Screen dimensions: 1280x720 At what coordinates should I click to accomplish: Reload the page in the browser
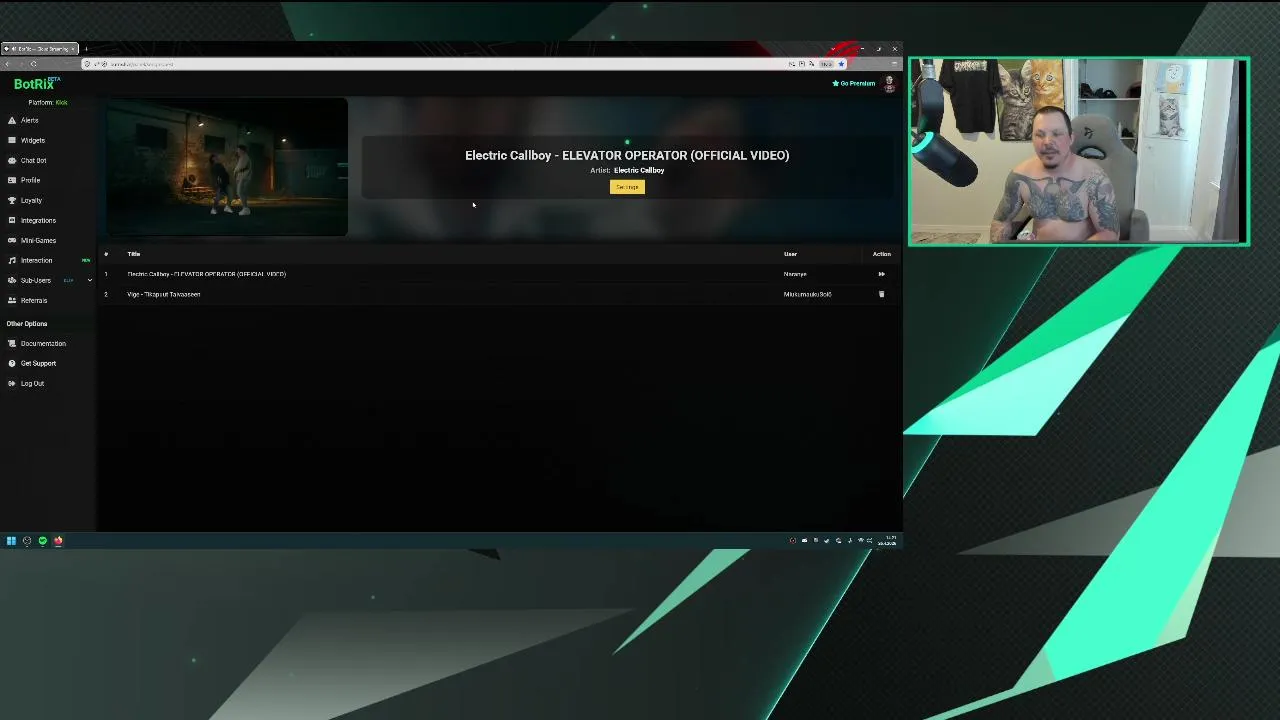point(33,64)
